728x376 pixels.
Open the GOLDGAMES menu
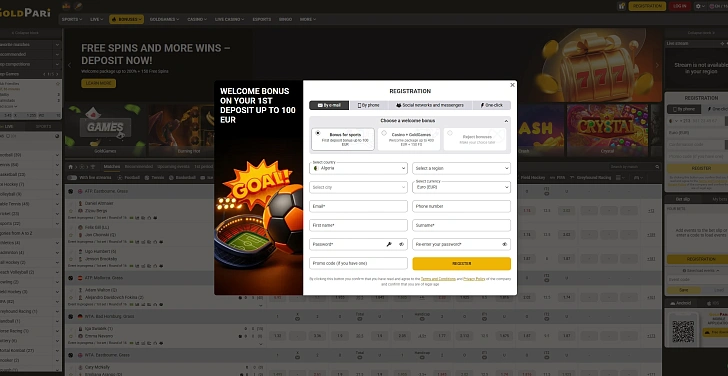click(164, 19)
